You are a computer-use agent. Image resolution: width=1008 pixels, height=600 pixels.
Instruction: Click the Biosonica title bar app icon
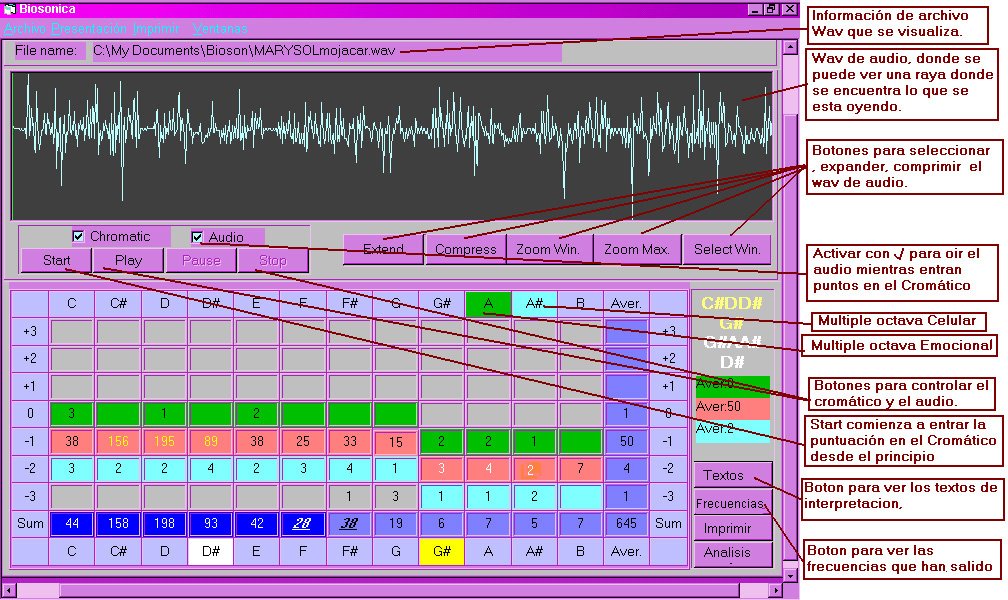coord(10,9)
